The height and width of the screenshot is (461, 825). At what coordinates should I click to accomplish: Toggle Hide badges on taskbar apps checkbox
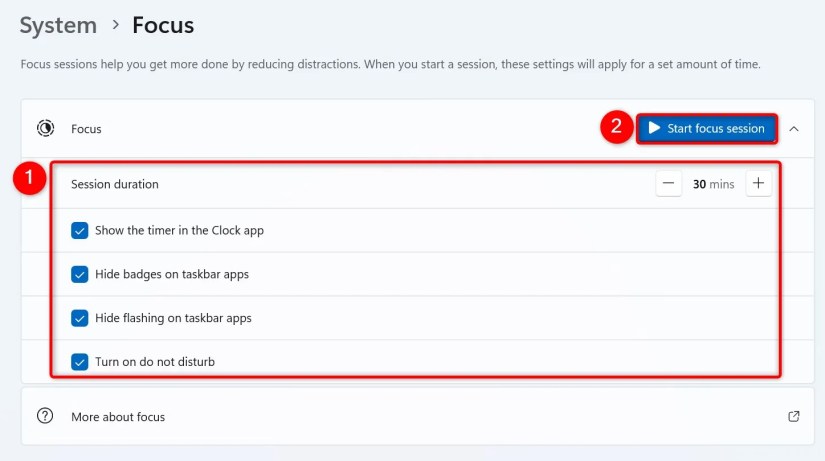pyautogui.click(x=80, y=274)
